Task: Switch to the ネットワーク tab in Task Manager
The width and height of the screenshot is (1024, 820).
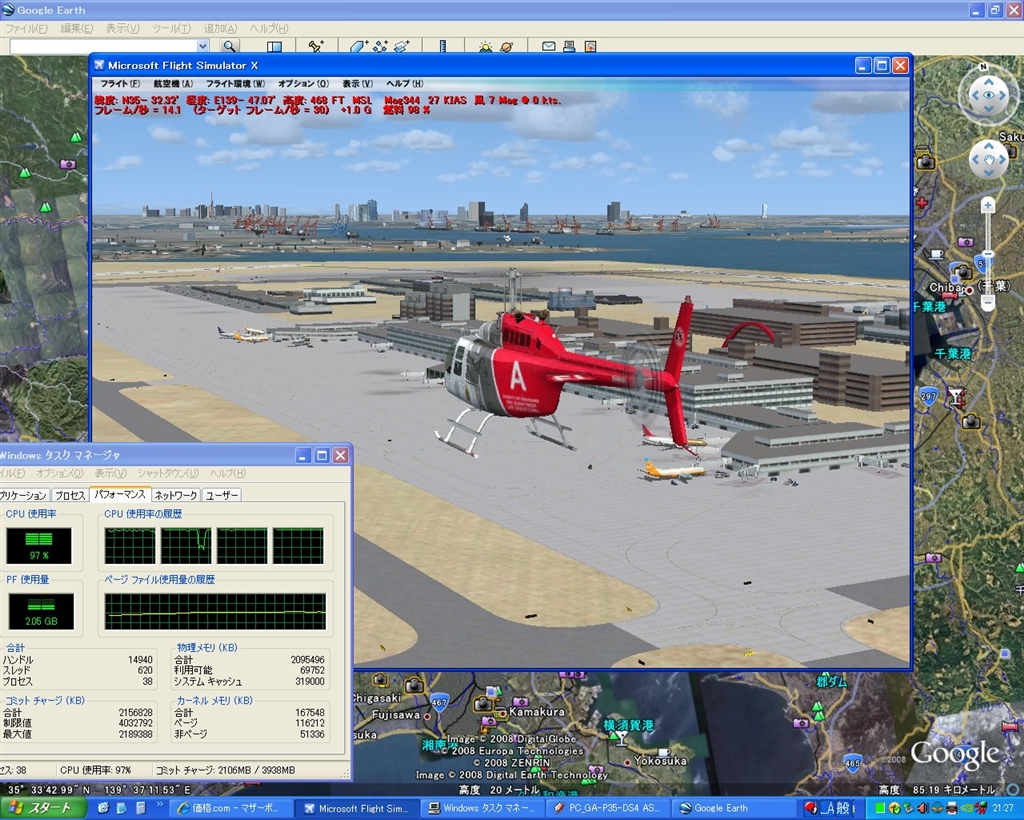Action: coord(175,495)
